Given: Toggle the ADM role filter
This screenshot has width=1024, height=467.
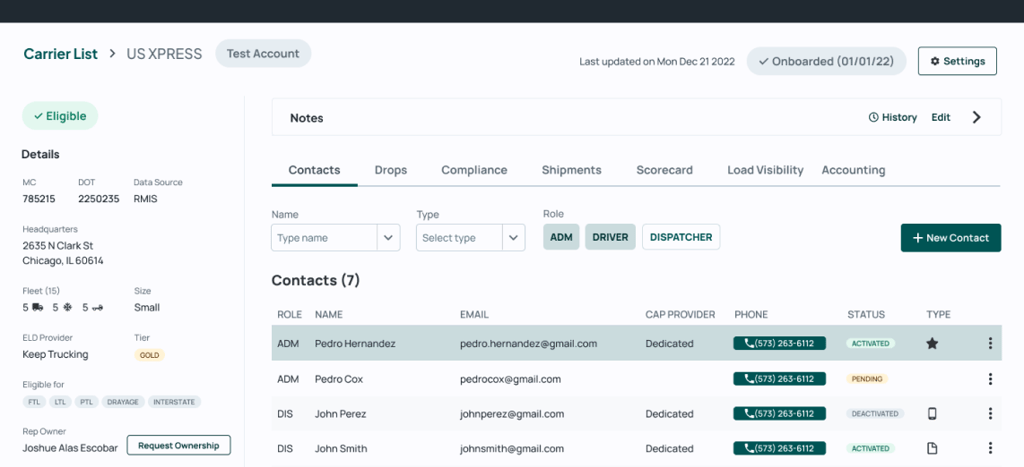Looking at the screenshot, I should (561, 237).
